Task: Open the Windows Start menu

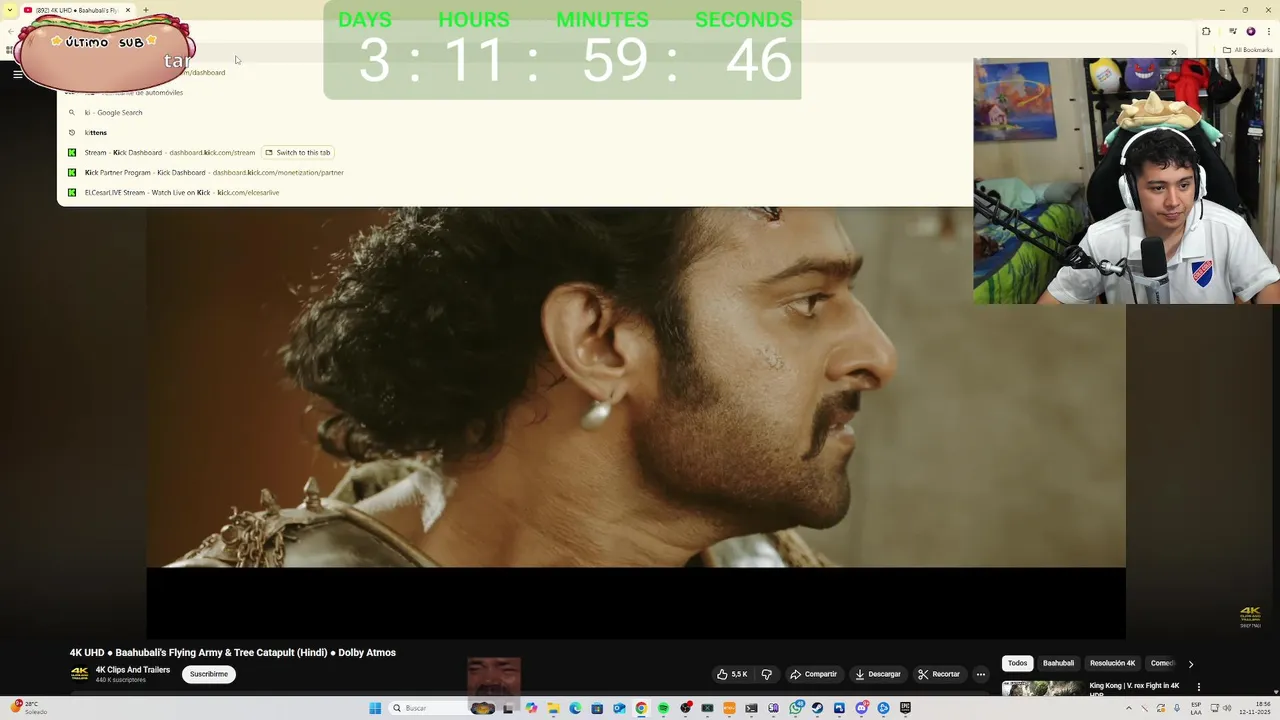Action: (375, 708)
